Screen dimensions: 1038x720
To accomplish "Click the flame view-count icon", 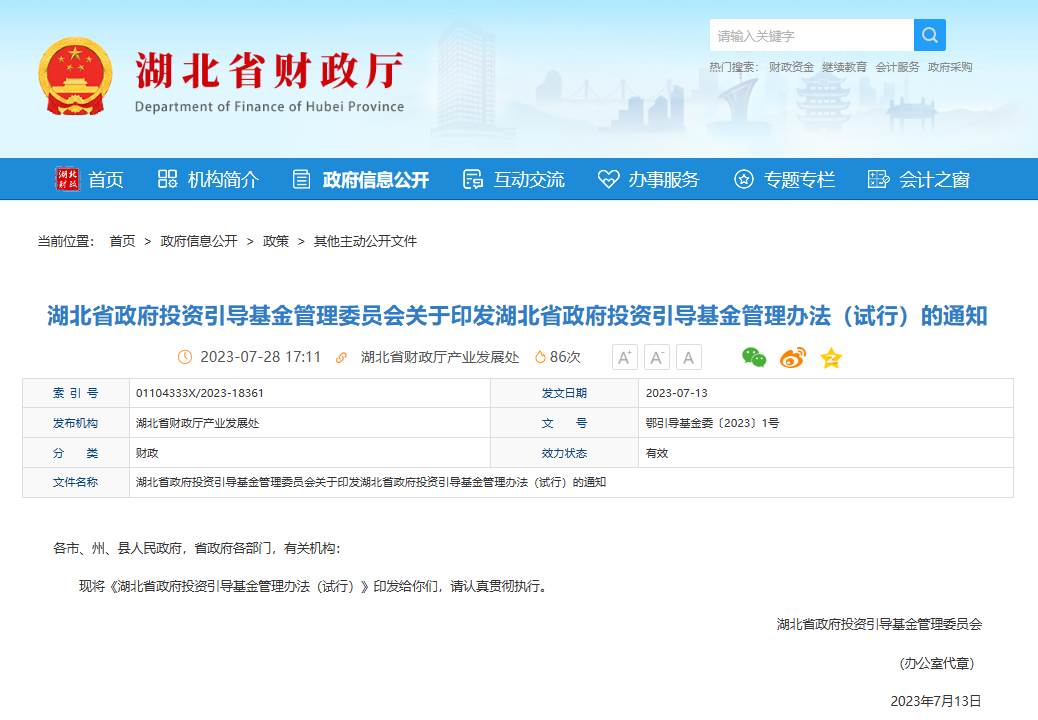I will coord(540,357).
